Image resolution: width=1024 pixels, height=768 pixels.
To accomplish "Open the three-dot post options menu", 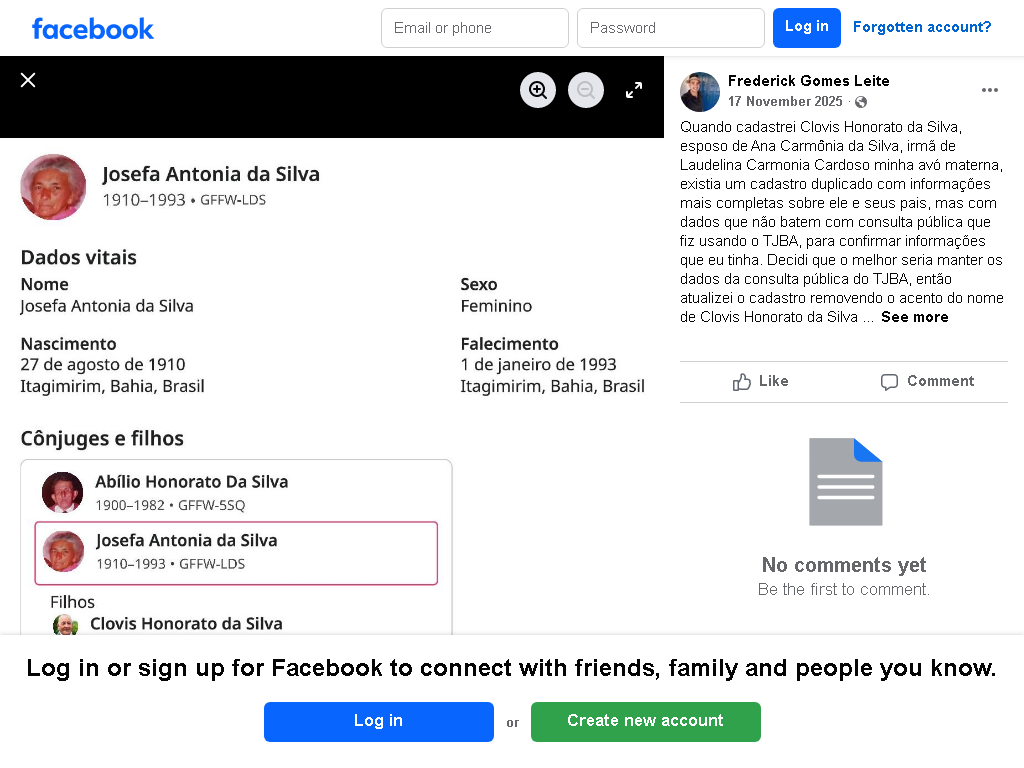I will click(989, 90).
